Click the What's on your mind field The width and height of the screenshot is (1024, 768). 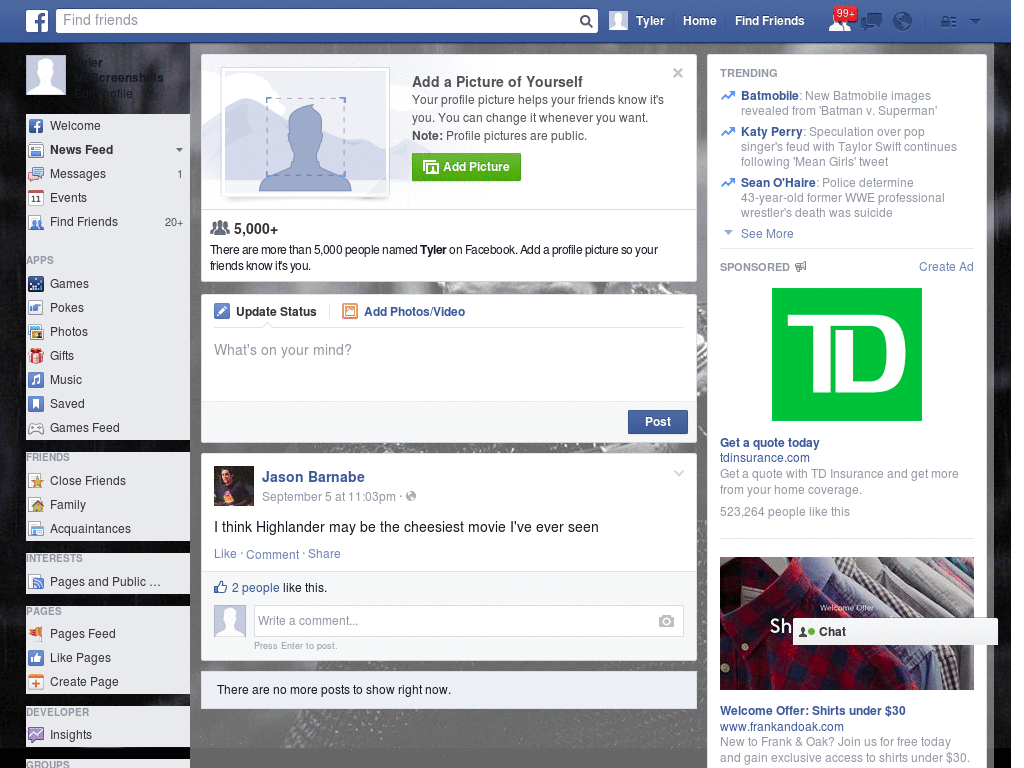449,364
